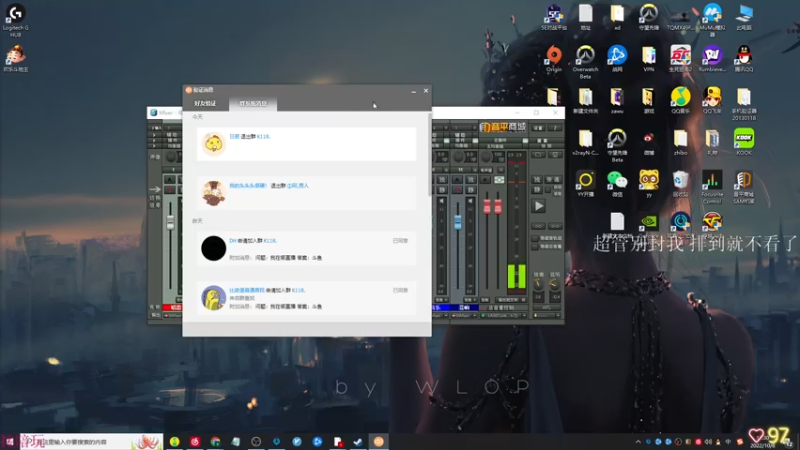
Task: Click the scrollbar of the message list
Action: (x=429, y=156)
